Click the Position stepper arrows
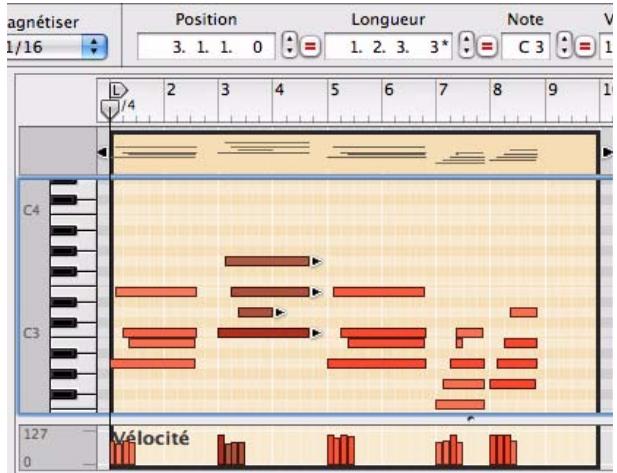Screen dimensions: 617x473 (x=290, y=46)
